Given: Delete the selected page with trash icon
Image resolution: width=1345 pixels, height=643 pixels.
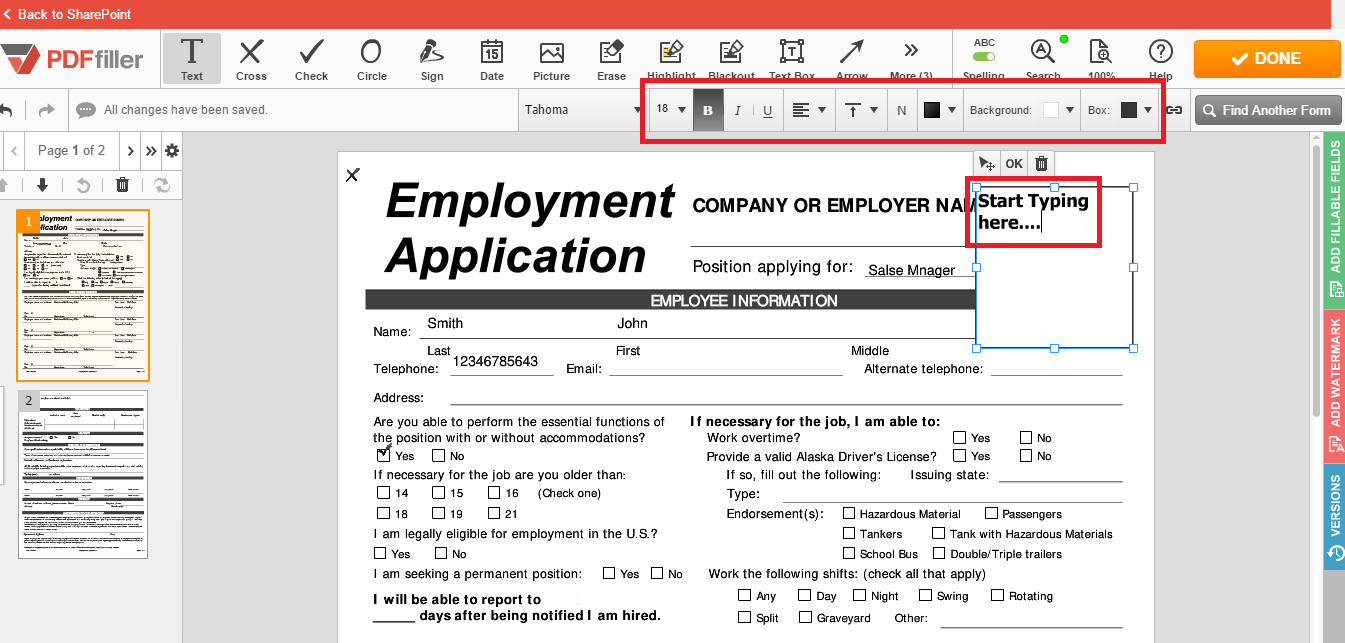Looking at the screenshot, I should [x=122, y=184].
